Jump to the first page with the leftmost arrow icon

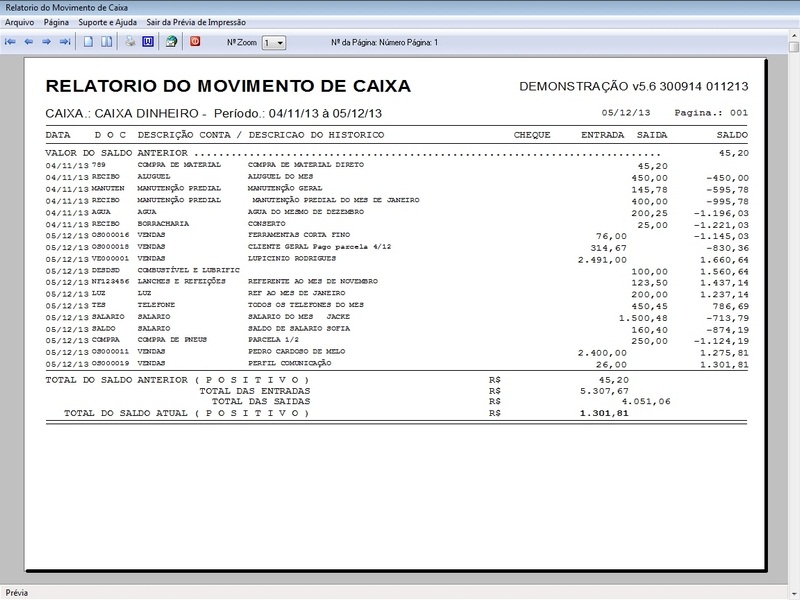pyautogui.click(x=10, y=40)
